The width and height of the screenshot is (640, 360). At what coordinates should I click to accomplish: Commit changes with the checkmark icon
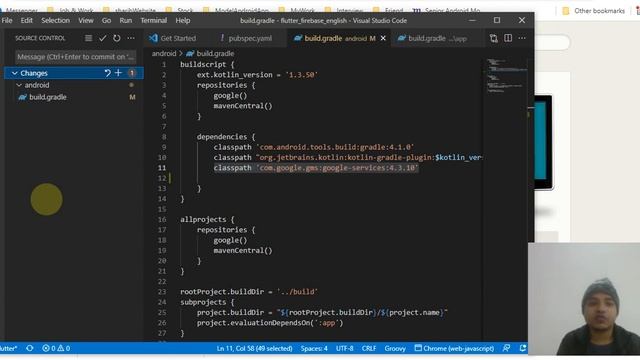point(102,38)
